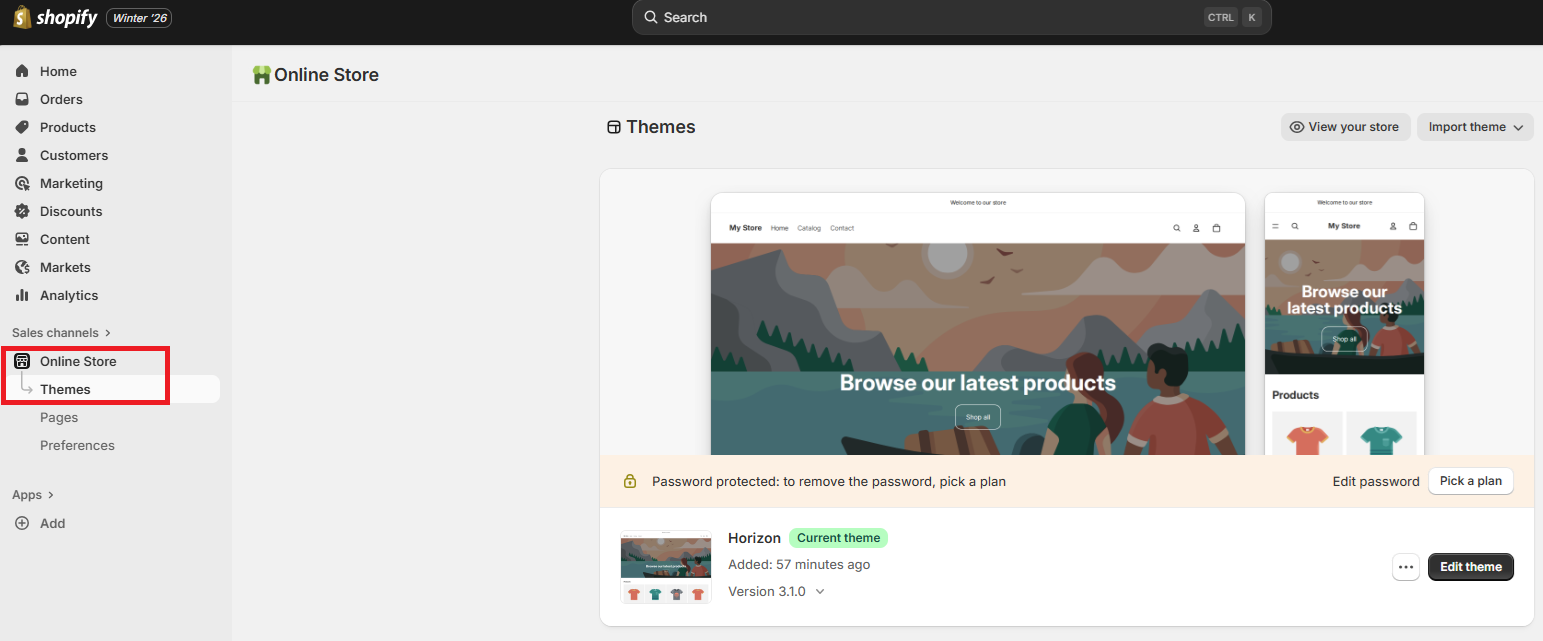
Task: Click the Horizon theme name
Action: 754,538
